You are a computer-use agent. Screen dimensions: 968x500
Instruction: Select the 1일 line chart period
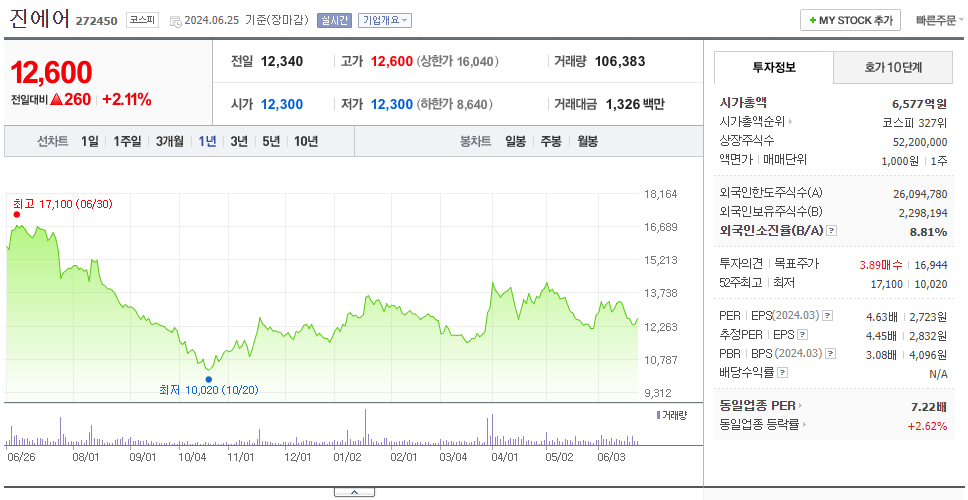pyautogui.click(x=90, y=141)
